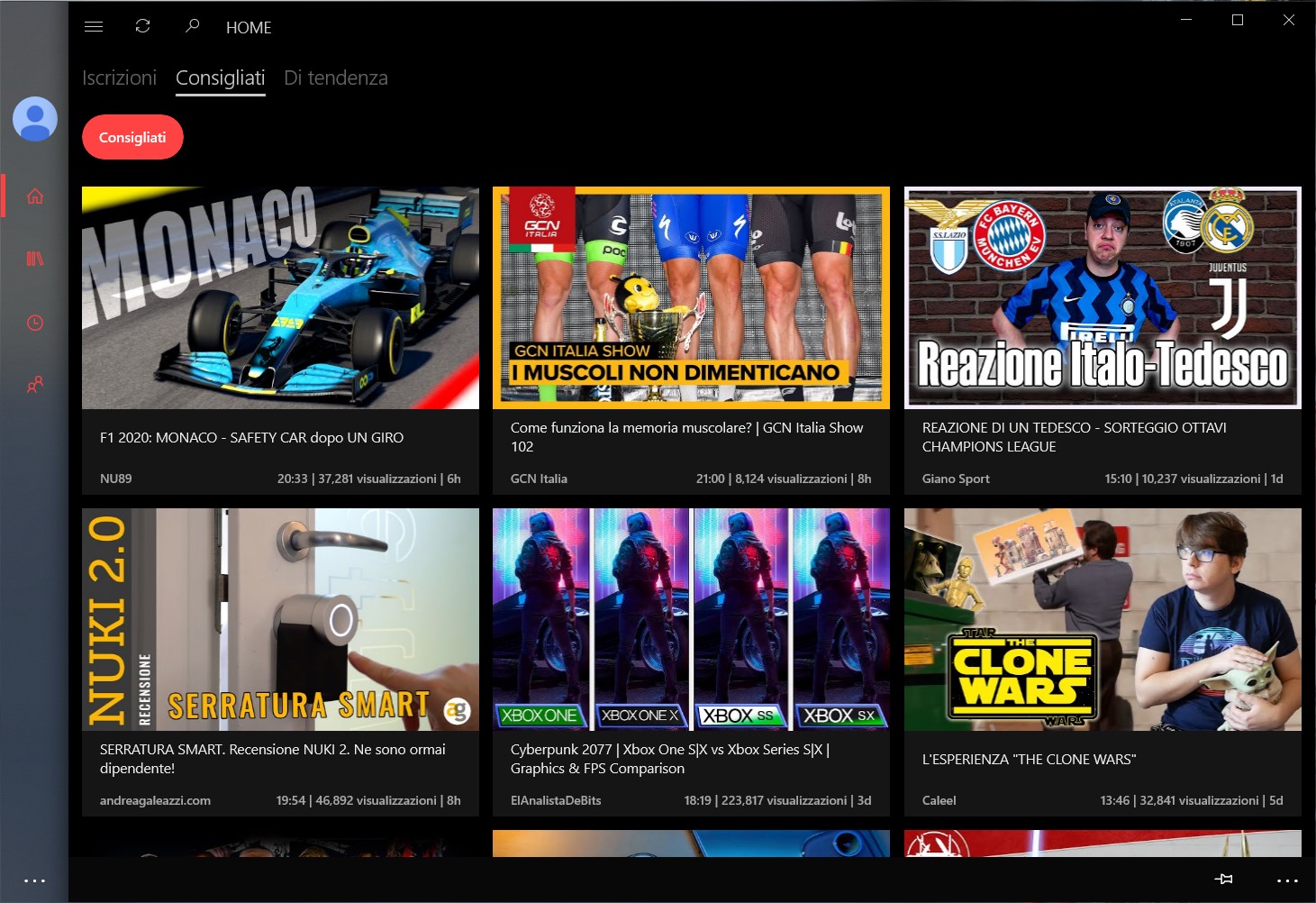Click title 'F1 2020: MONACO - SAFETY CAR dopo UN GIRO'
Viewport: 1316px width, 903px height.
[252, 438]
